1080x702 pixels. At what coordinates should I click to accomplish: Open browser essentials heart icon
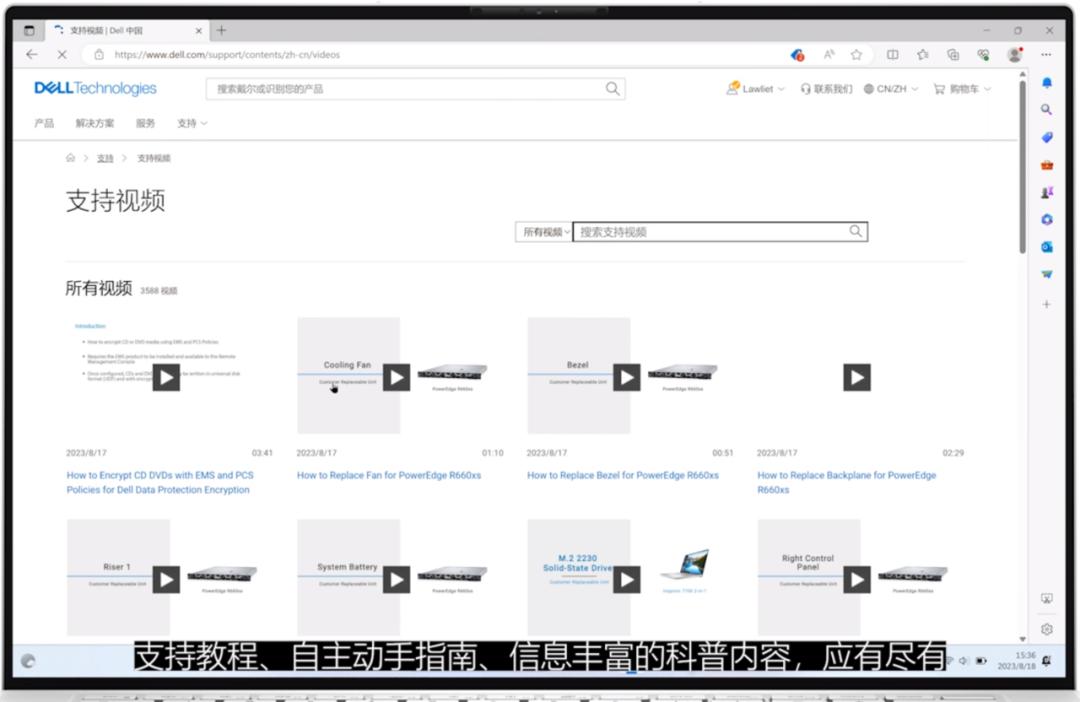pos(984,54)
